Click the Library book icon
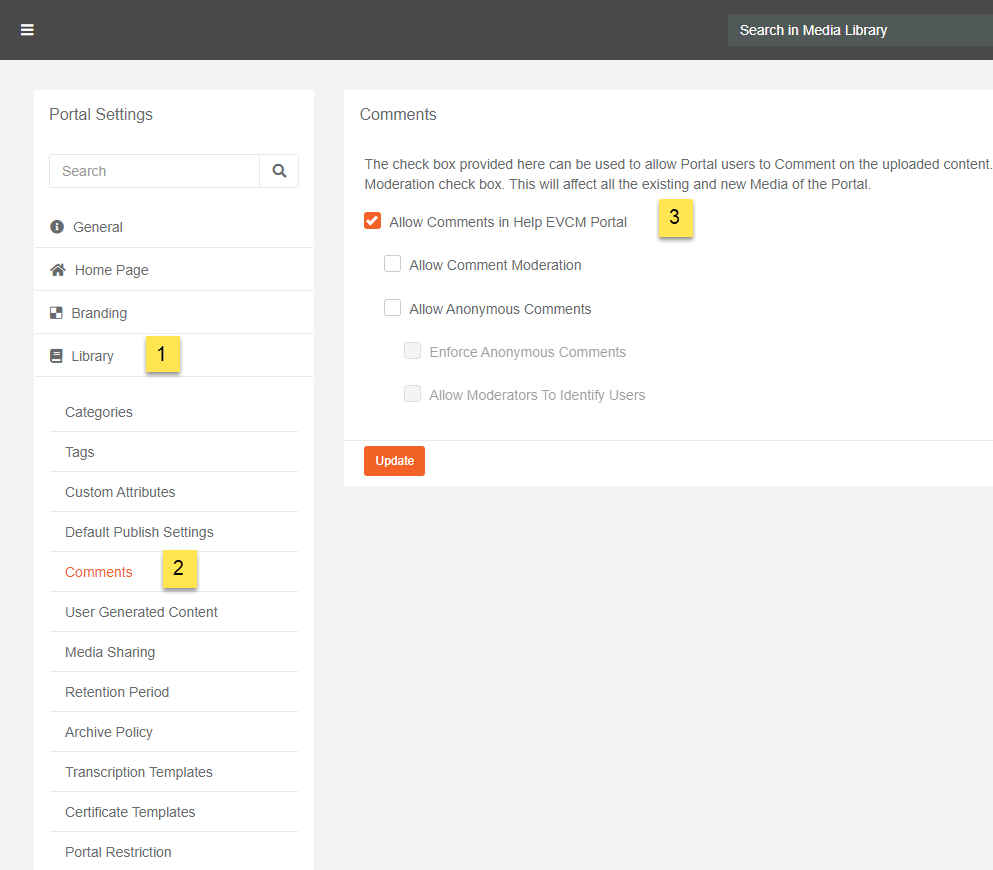Screen dimensions: 993x870 [56, 355]
